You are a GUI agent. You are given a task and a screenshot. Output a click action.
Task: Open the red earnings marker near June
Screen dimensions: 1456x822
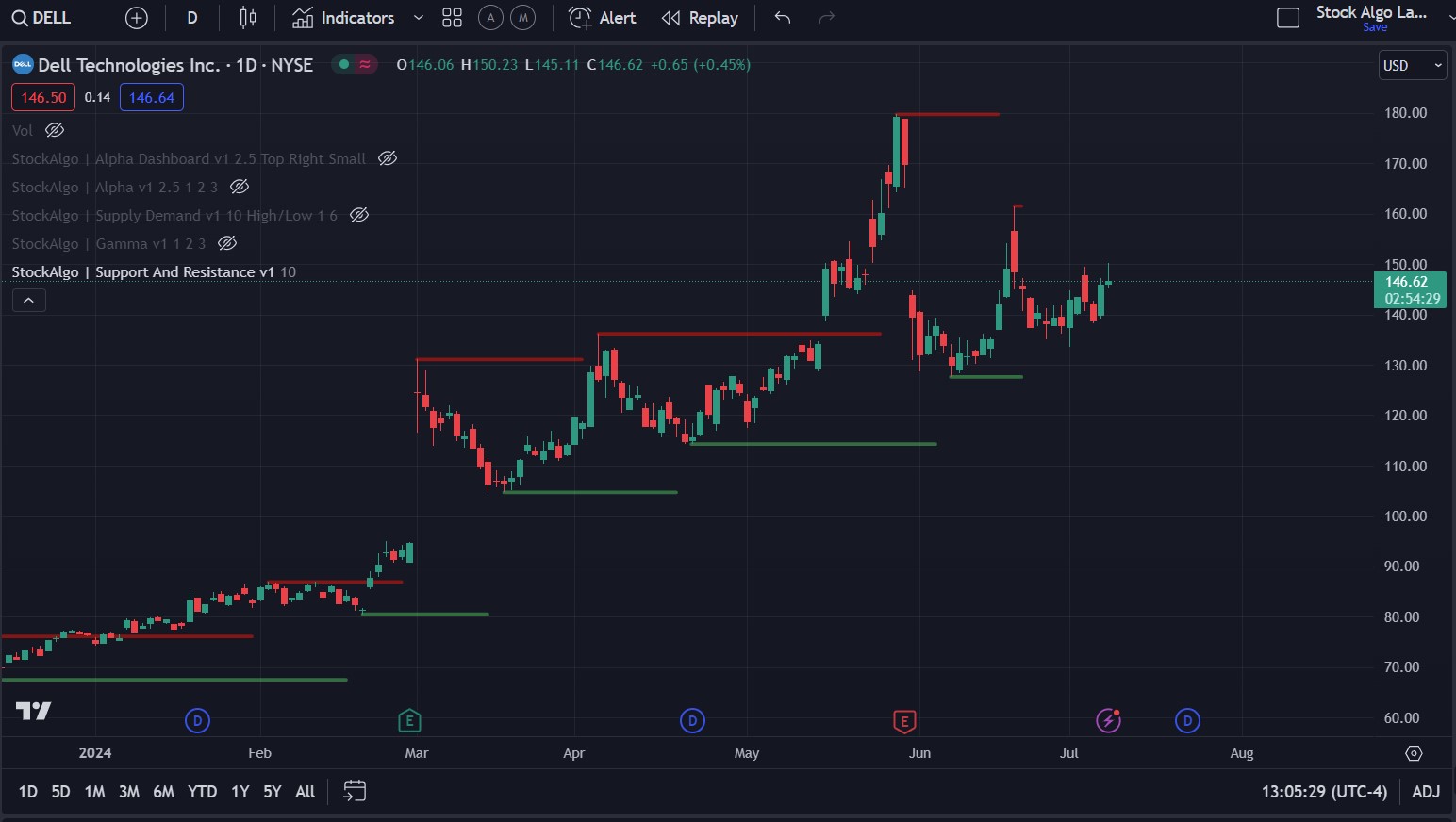(x=904, y=722)
